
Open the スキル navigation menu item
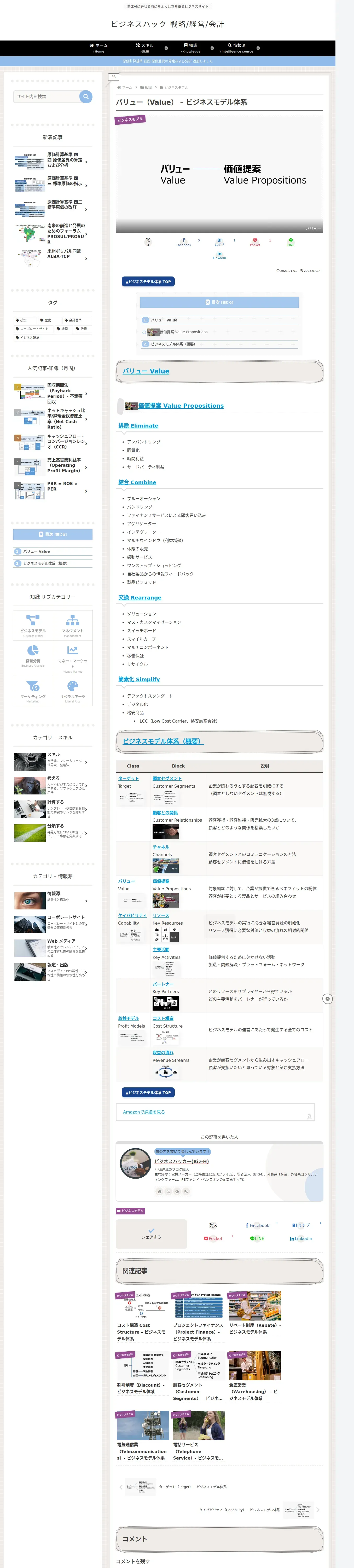[145, 48]
